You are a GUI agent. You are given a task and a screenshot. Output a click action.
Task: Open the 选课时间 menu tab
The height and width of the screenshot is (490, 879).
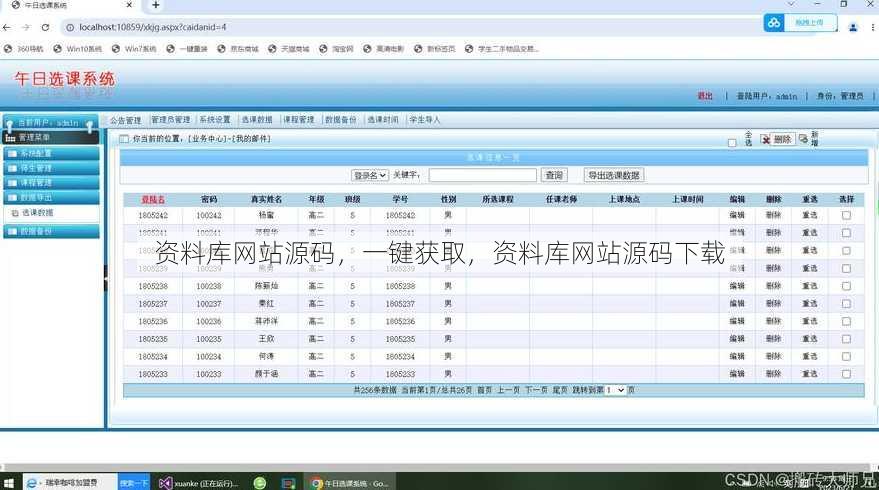coord(383,120)
